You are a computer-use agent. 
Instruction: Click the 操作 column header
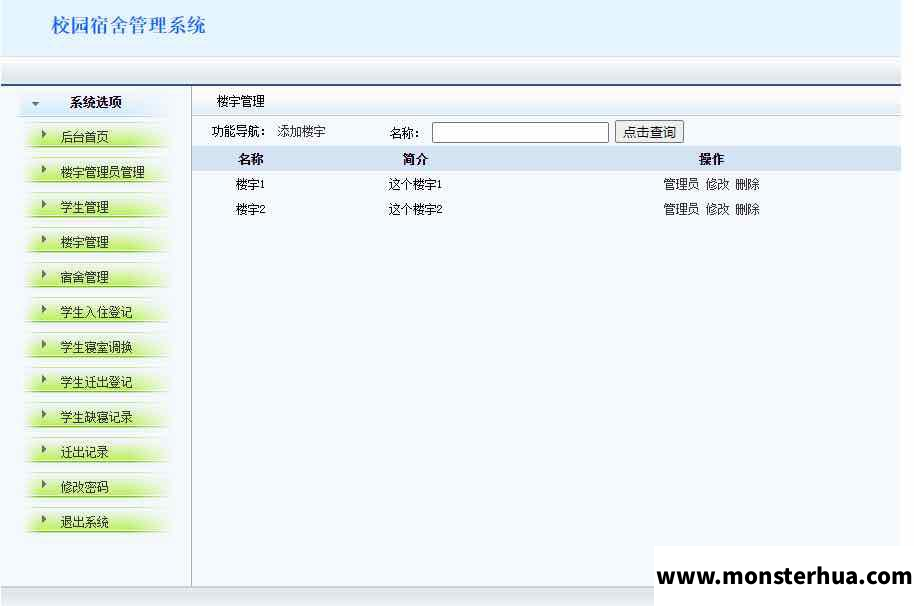pyautogui.click(x=711, y=159)
